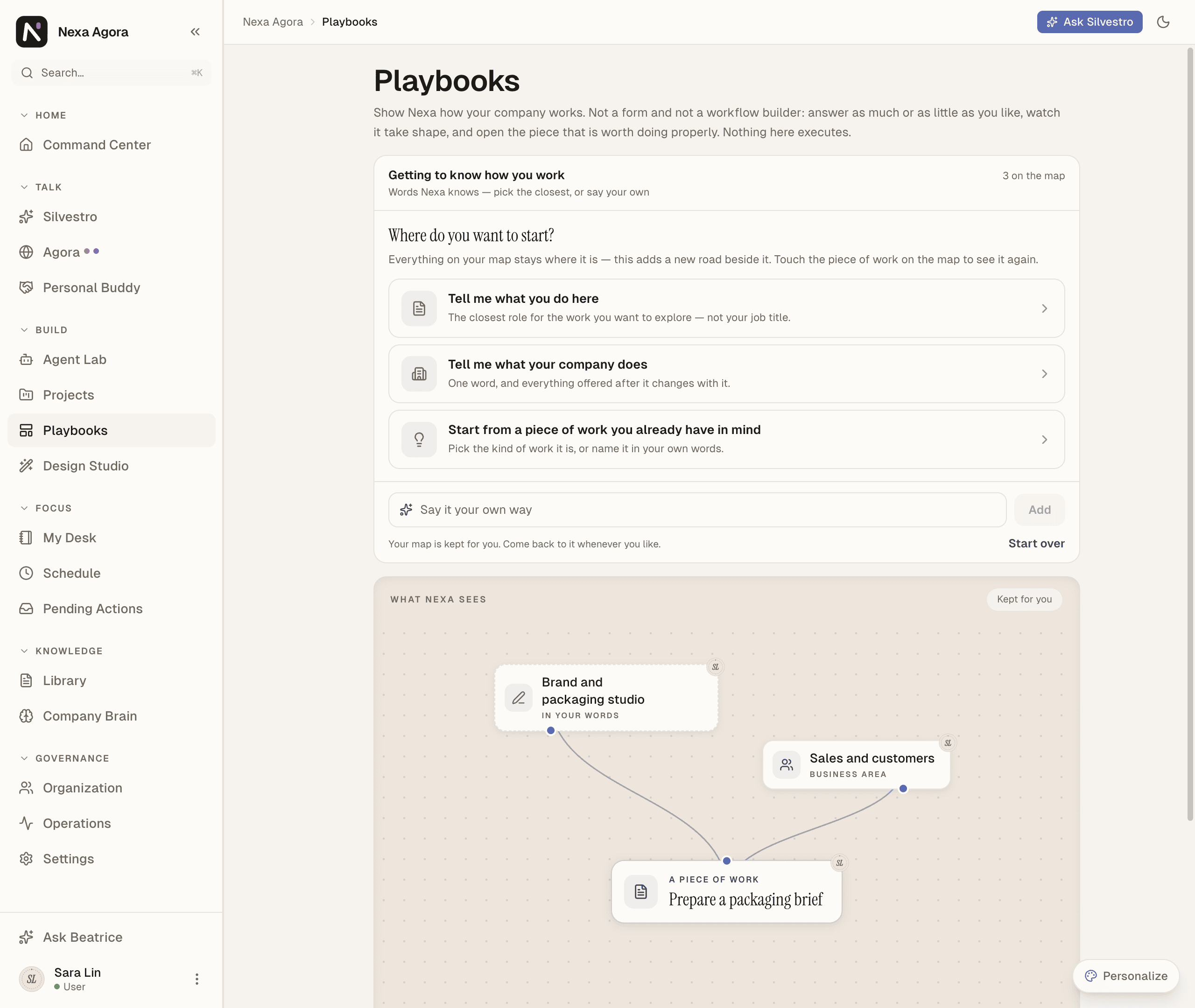This screenshot has width=1195, height=1008.
Task: Click the Search field in the sidebar
Action: pos(112,73)
